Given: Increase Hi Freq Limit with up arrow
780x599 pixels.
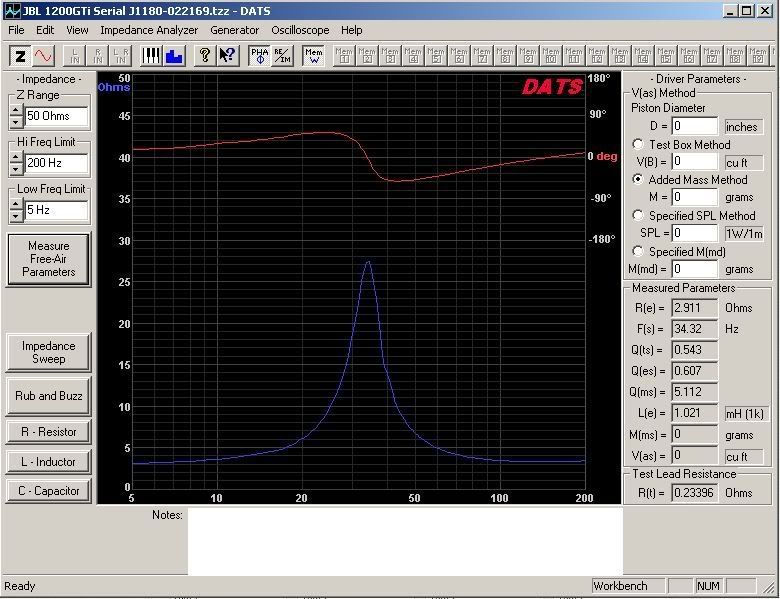Looking at the screenshot, I should point(16,157).
